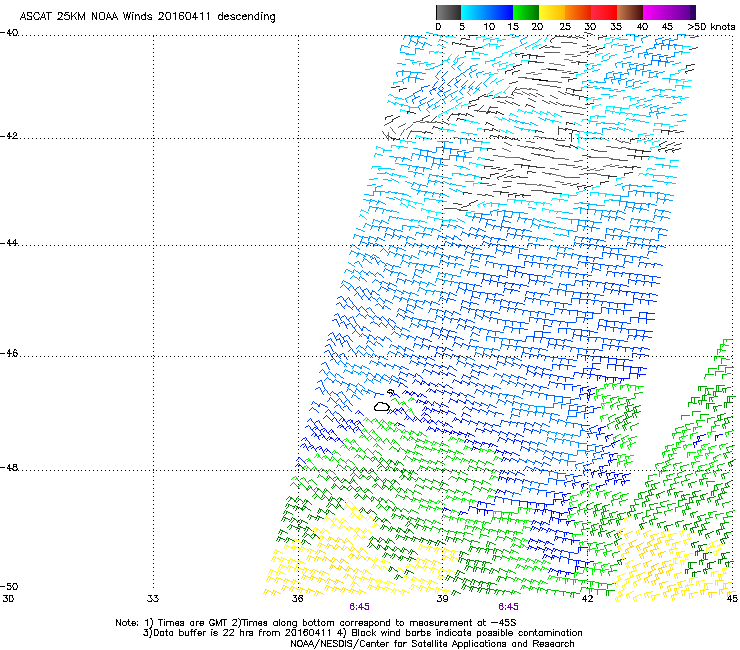Screen dimensions: 740x650
Task: Click the '>50 knots' legend label
Action: [712, 27]
